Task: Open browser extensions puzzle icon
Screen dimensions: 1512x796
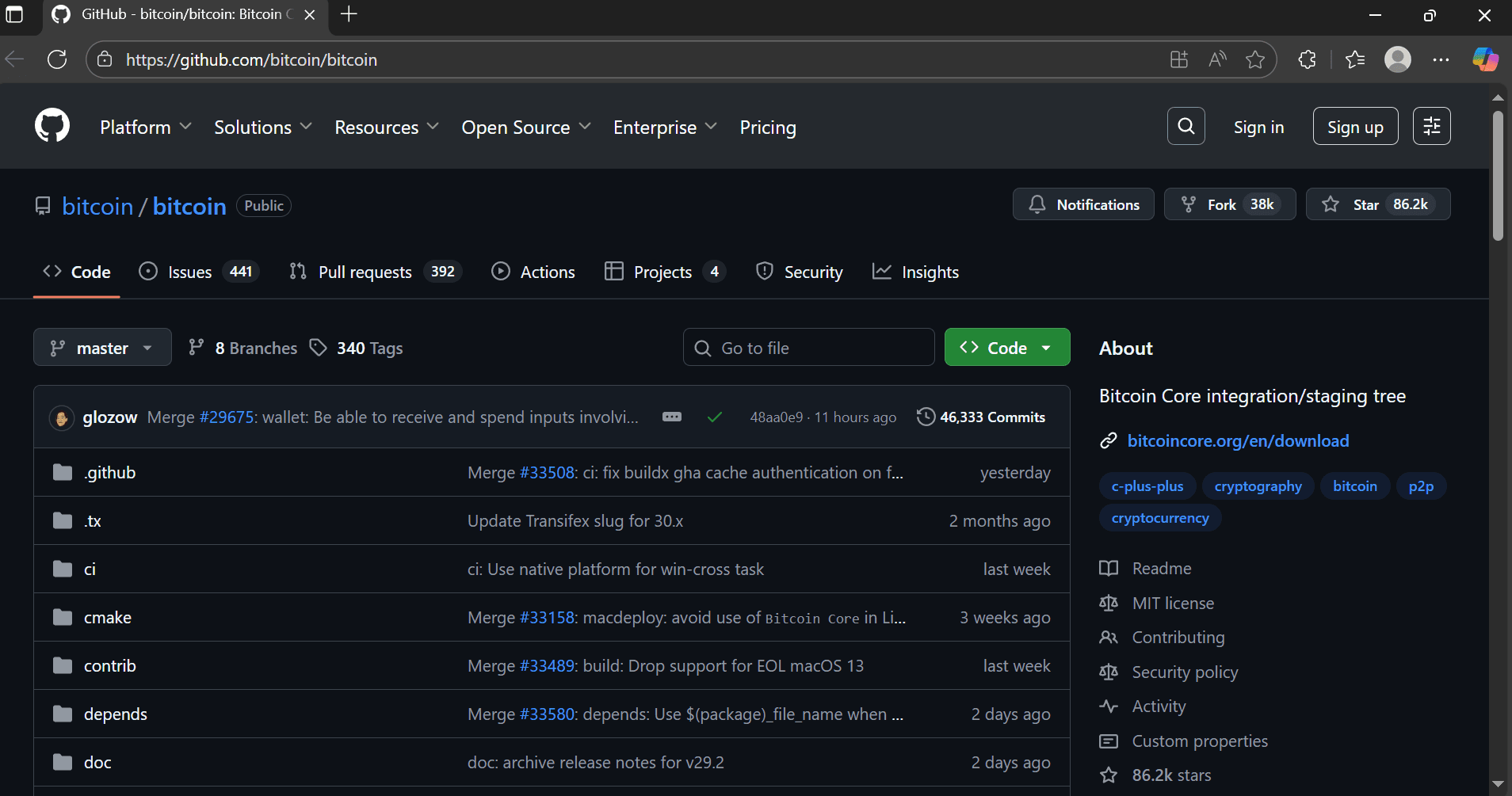Action: click(1307, 59)
